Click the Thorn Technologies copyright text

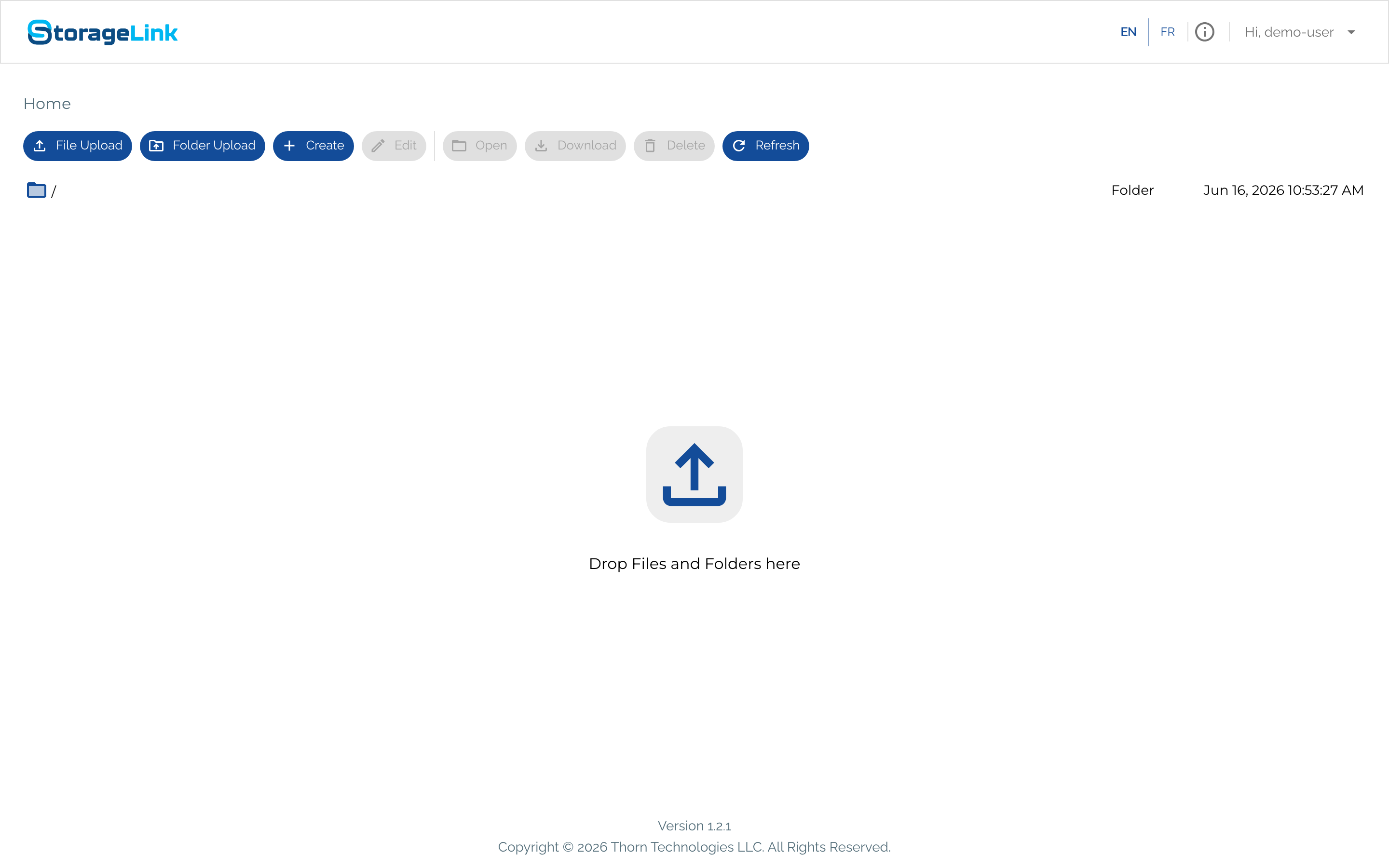pyautogui.click(x=694, y=847)
